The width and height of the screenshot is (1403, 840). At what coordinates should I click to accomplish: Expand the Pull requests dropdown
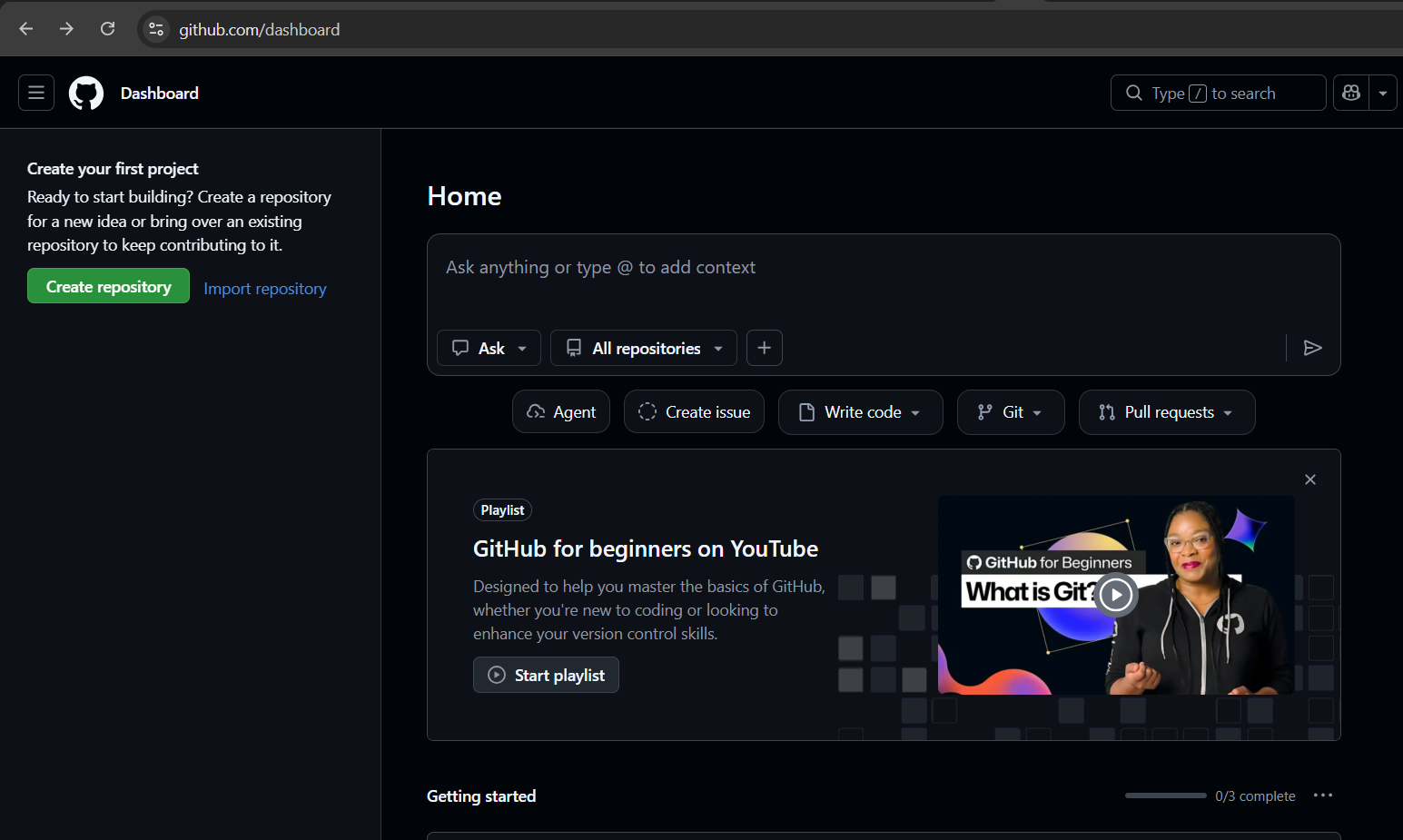(1167, 412)
